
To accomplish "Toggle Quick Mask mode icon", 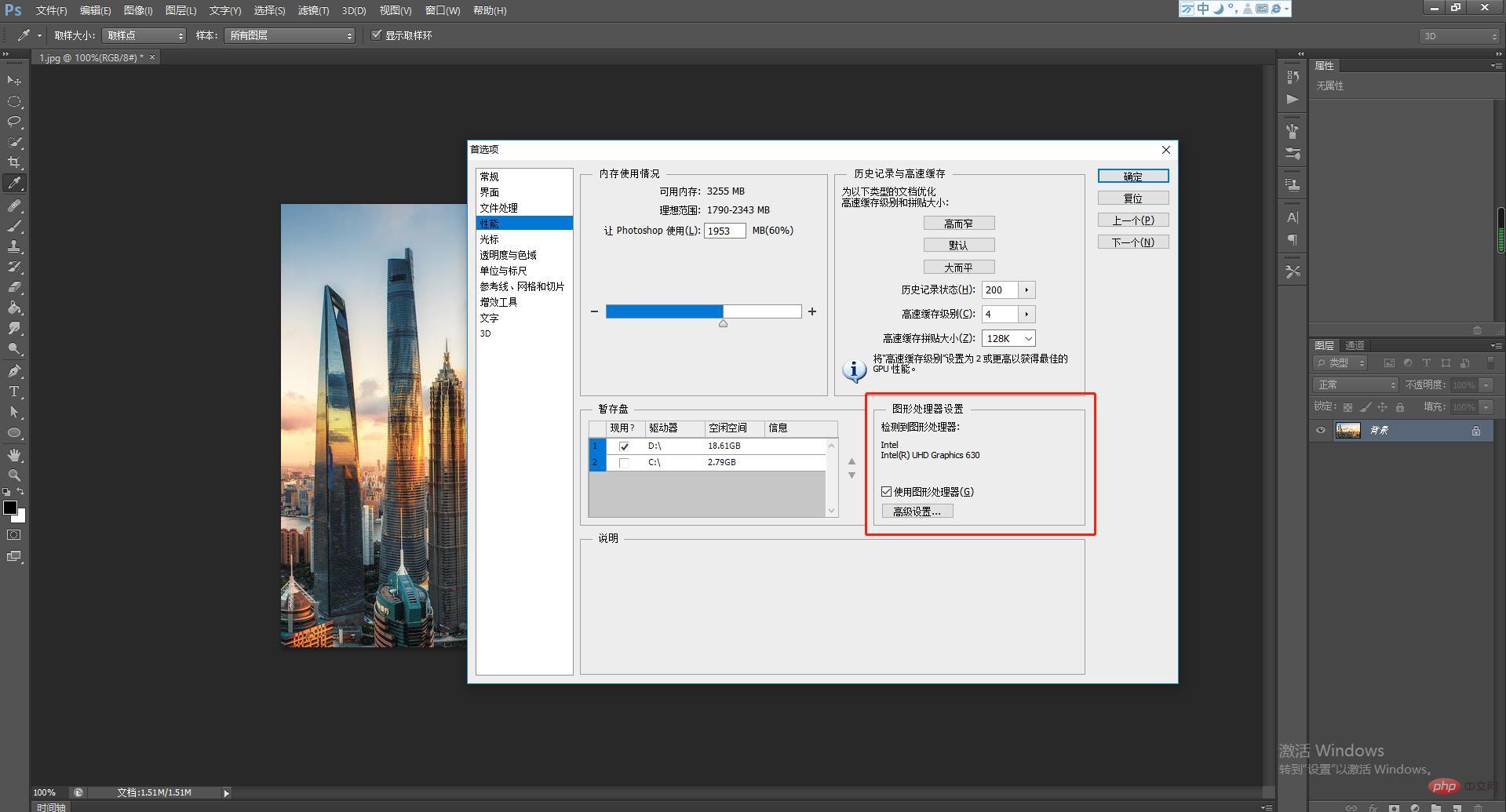I will coord(14,535).
